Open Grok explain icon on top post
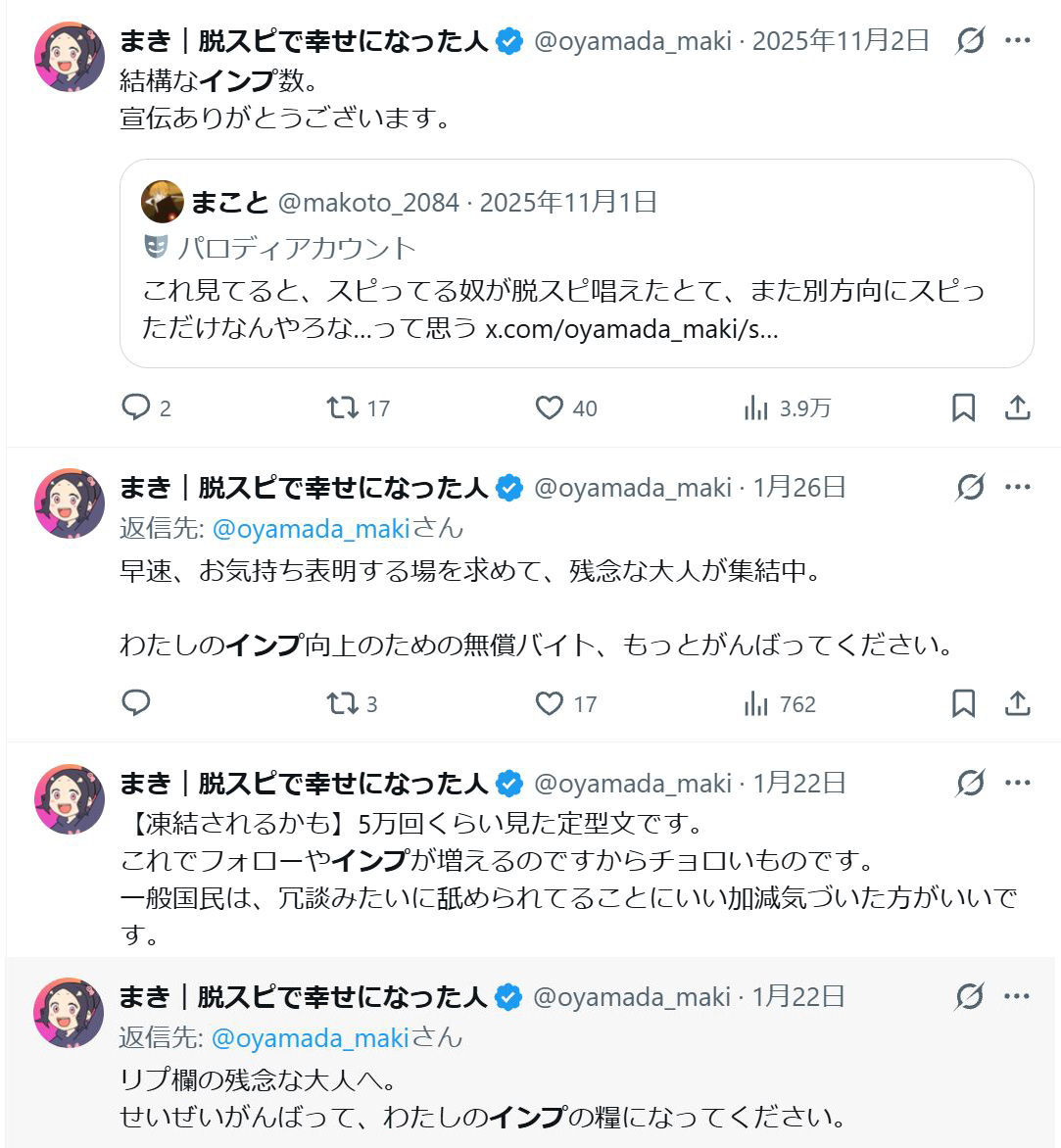The width and height of the screenshot is (1061, 1148). (x=970, y=41)
